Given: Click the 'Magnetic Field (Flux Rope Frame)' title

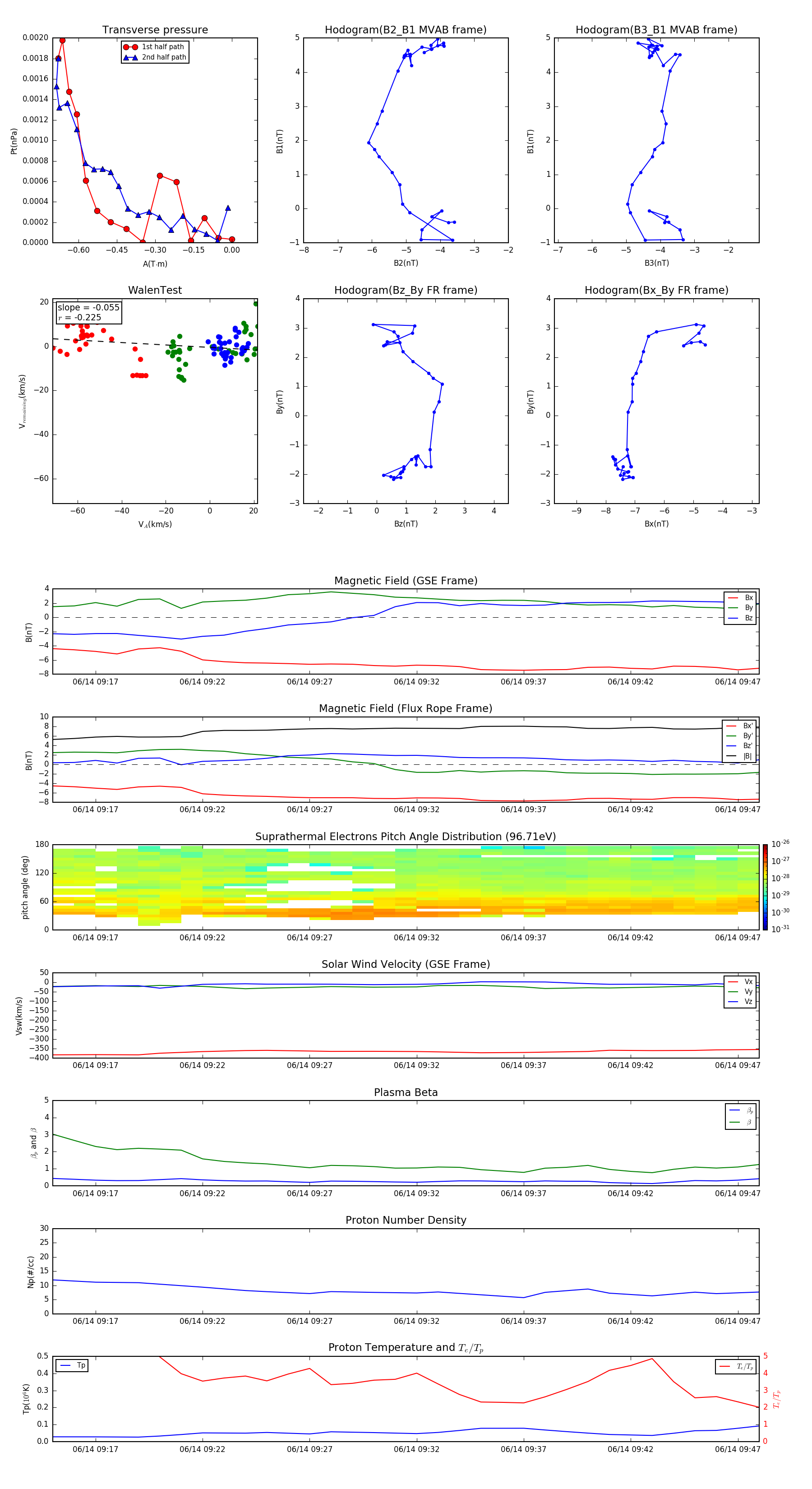Looking at the screenshot, I should tap(406, 709).
